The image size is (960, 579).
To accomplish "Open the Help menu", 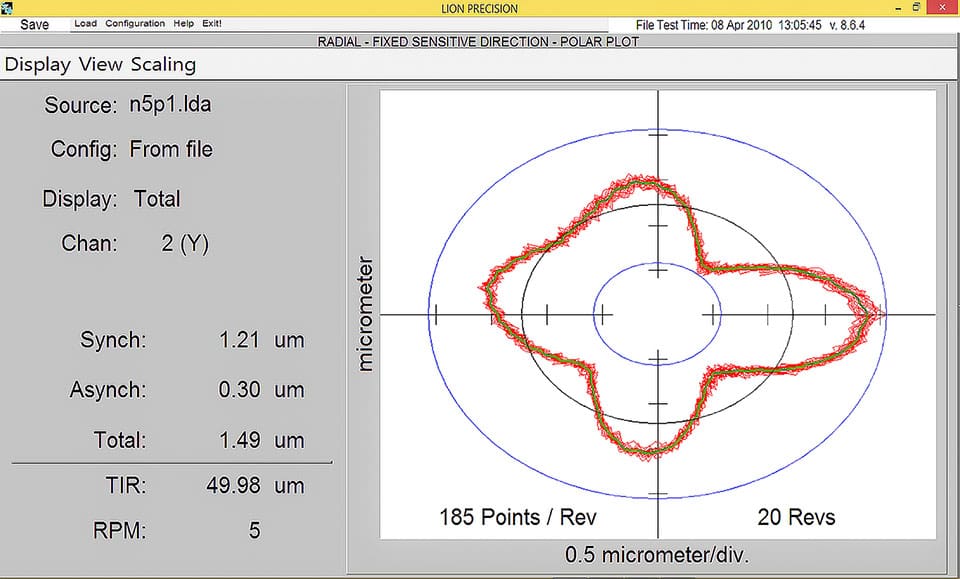I will 183,23.
